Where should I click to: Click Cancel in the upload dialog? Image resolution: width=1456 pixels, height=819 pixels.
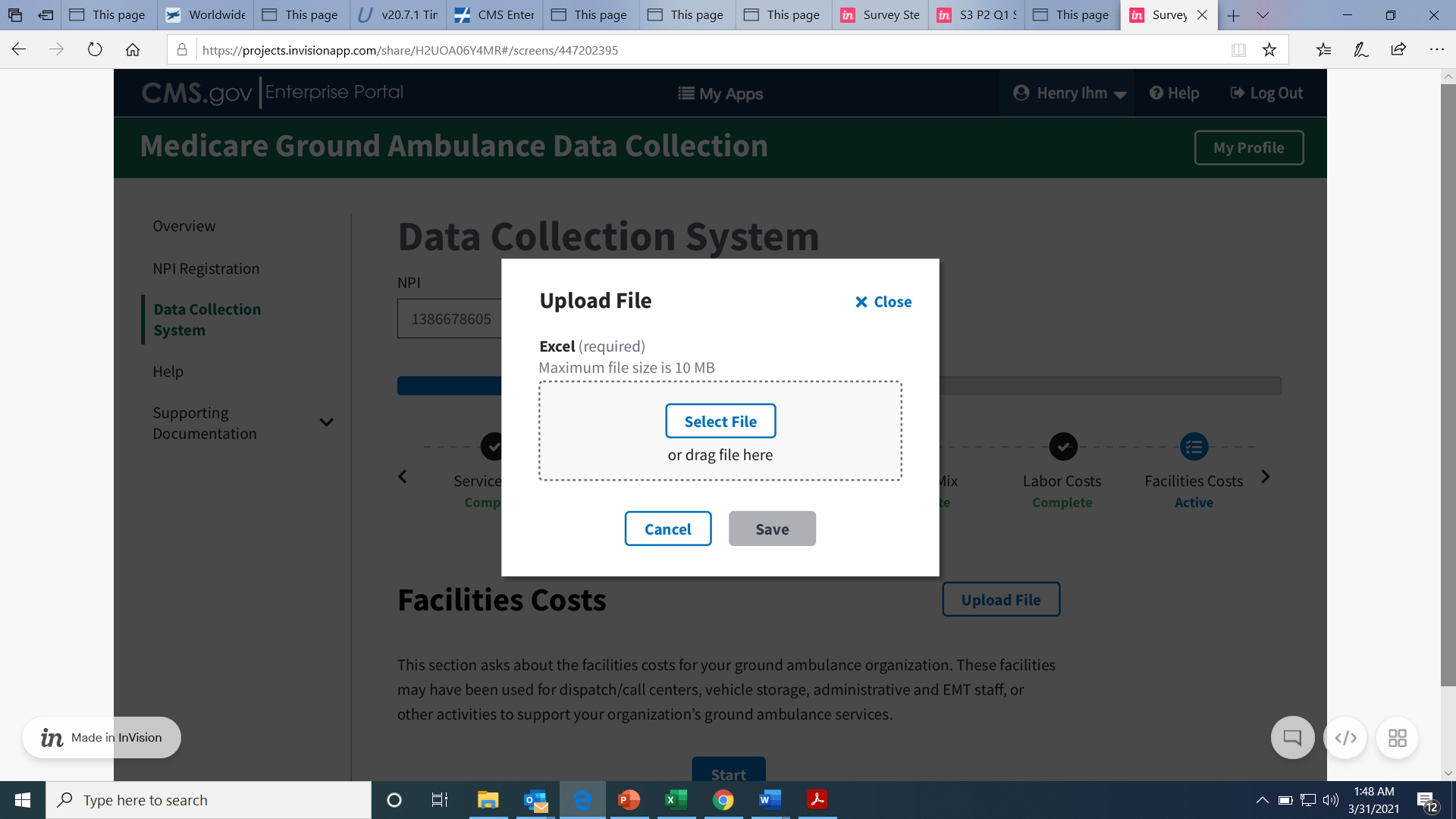(667, 529)
